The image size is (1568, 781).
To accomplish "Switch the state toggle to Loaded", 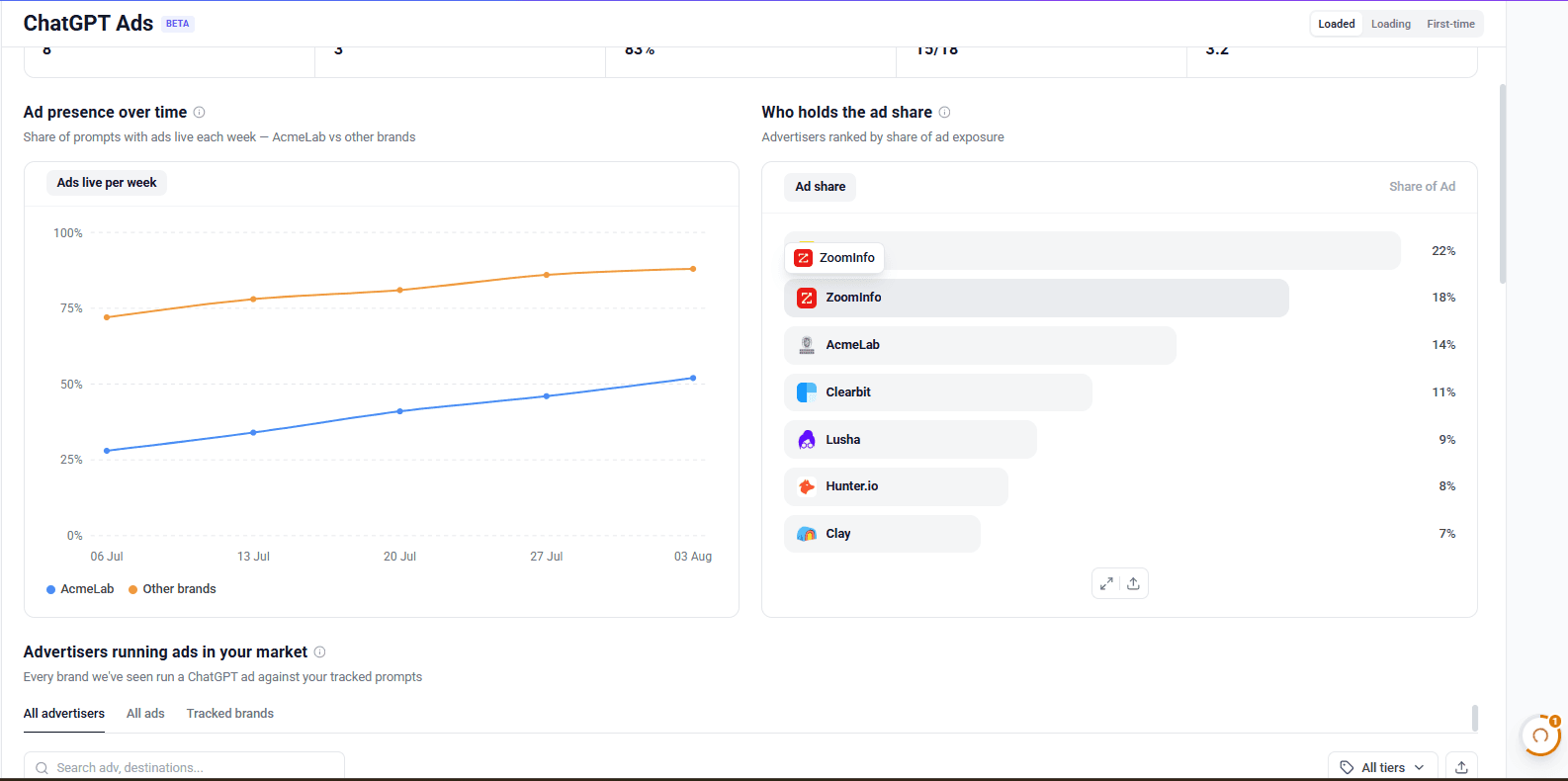I will (1337, 24).
